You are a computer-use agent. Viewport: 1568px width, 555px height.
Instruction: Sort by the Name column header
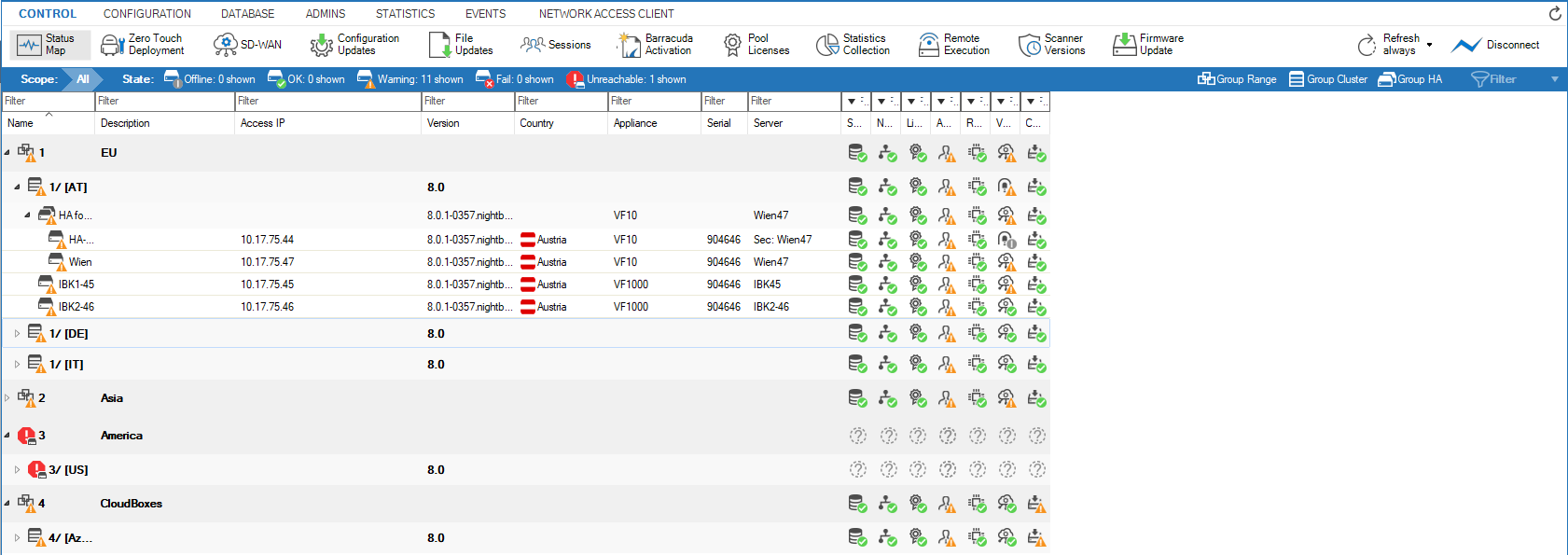click(49, 123)
